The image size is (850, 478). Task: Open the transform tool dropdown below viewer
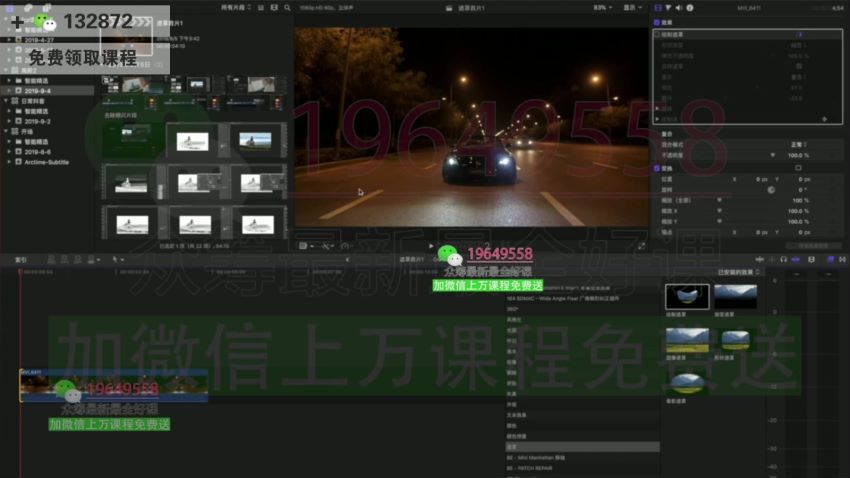point(306,246)
